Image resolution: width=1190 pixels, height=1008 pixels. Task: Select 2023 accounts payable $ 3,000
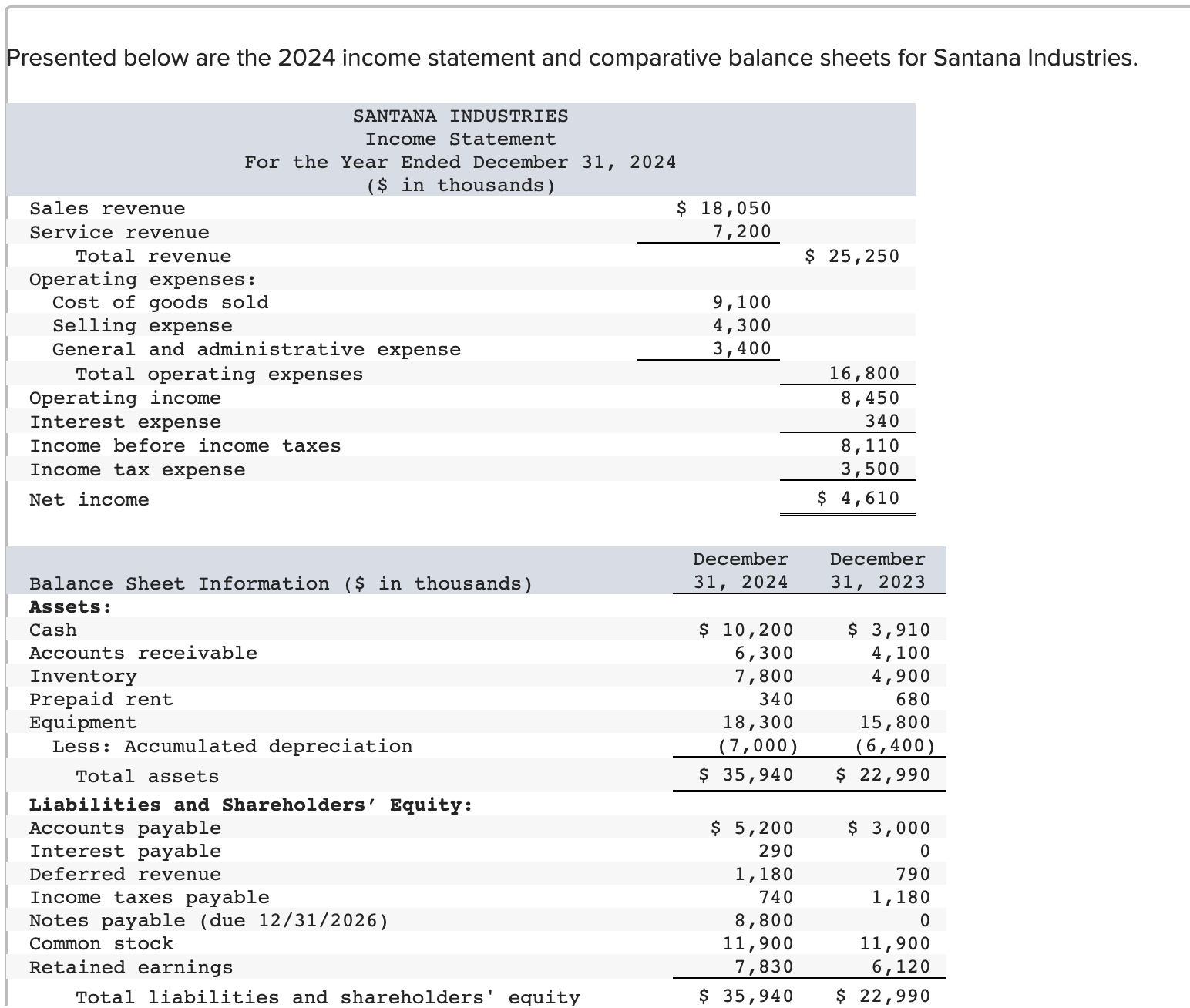click(x=889, y=828)
